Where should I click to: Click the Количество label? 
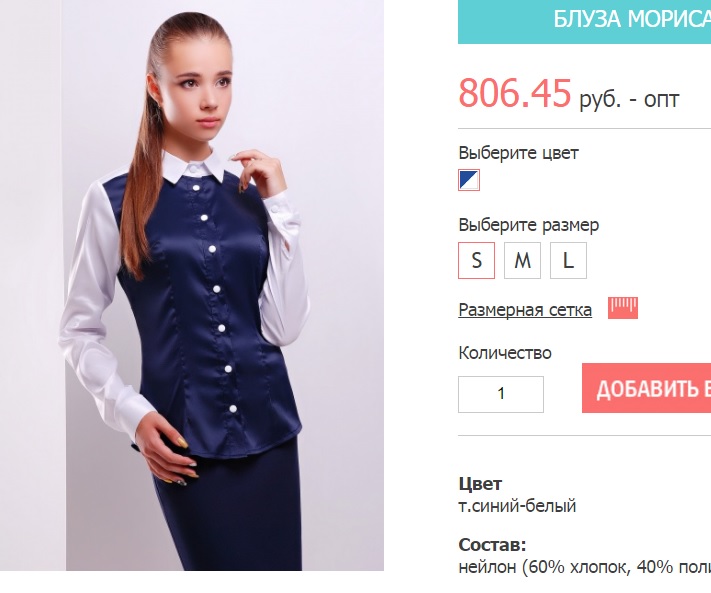click(x=505, y=353)
